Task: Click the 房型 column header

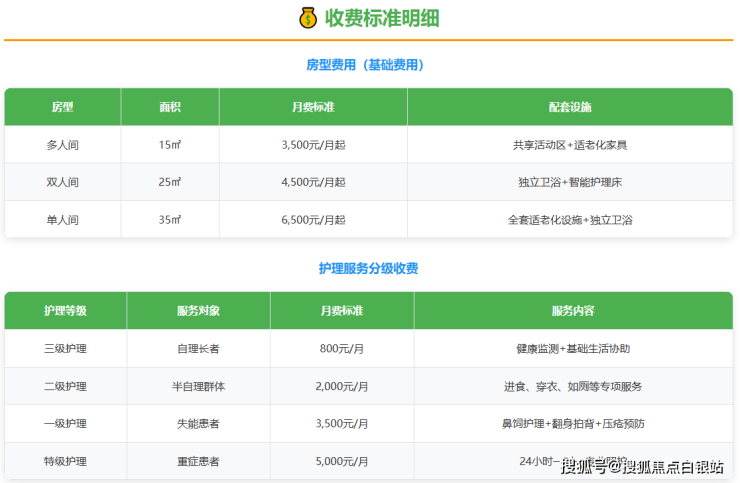Action: (62, 107)
